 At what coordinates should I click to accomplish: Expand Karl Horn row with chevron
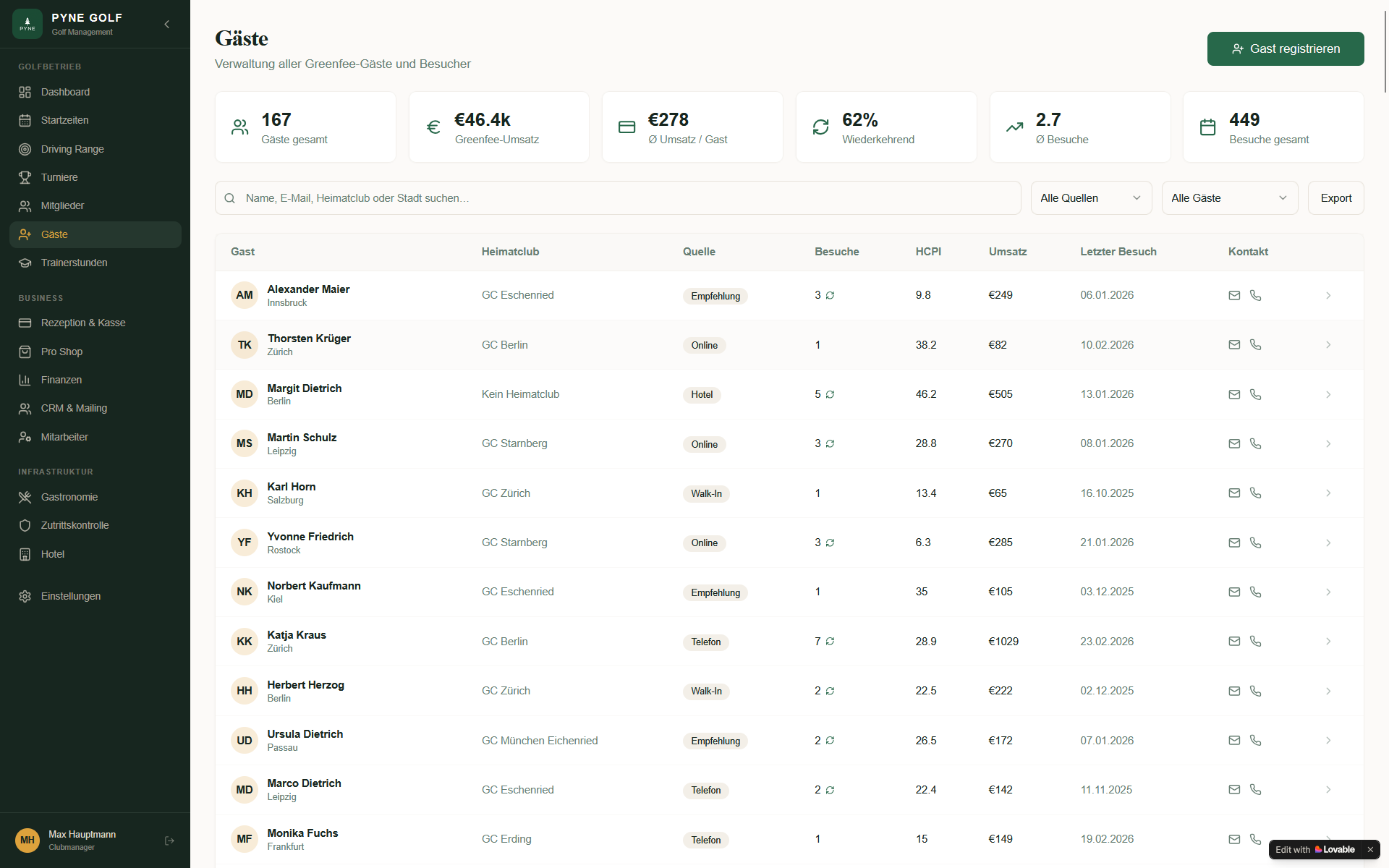click(x=1328, y=493)
